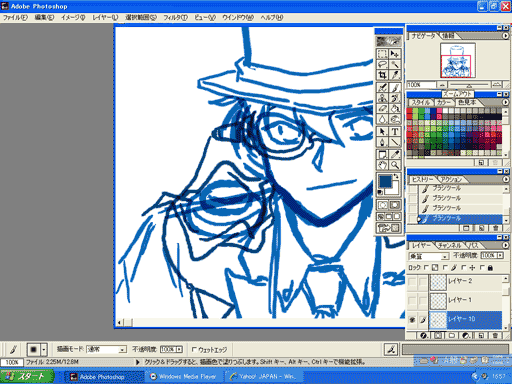Swap foreground and background colors
Screen dimensions: 512x384
tap(396, 176)
